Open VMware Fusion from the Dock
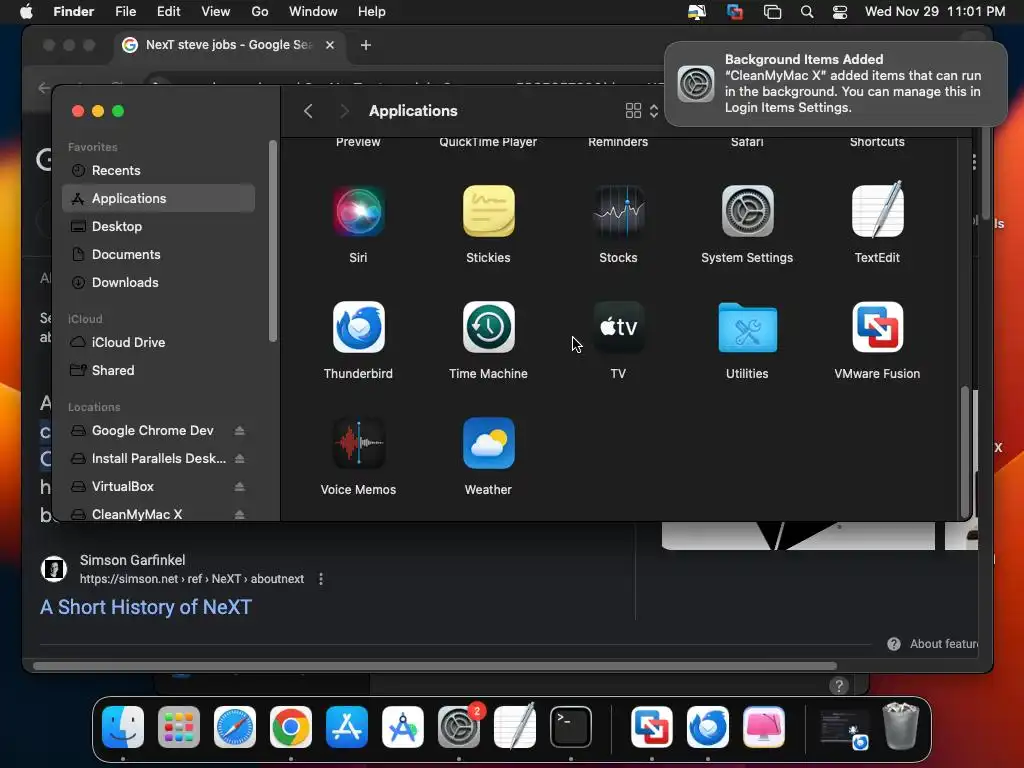1024x768 pixels. 652,727
